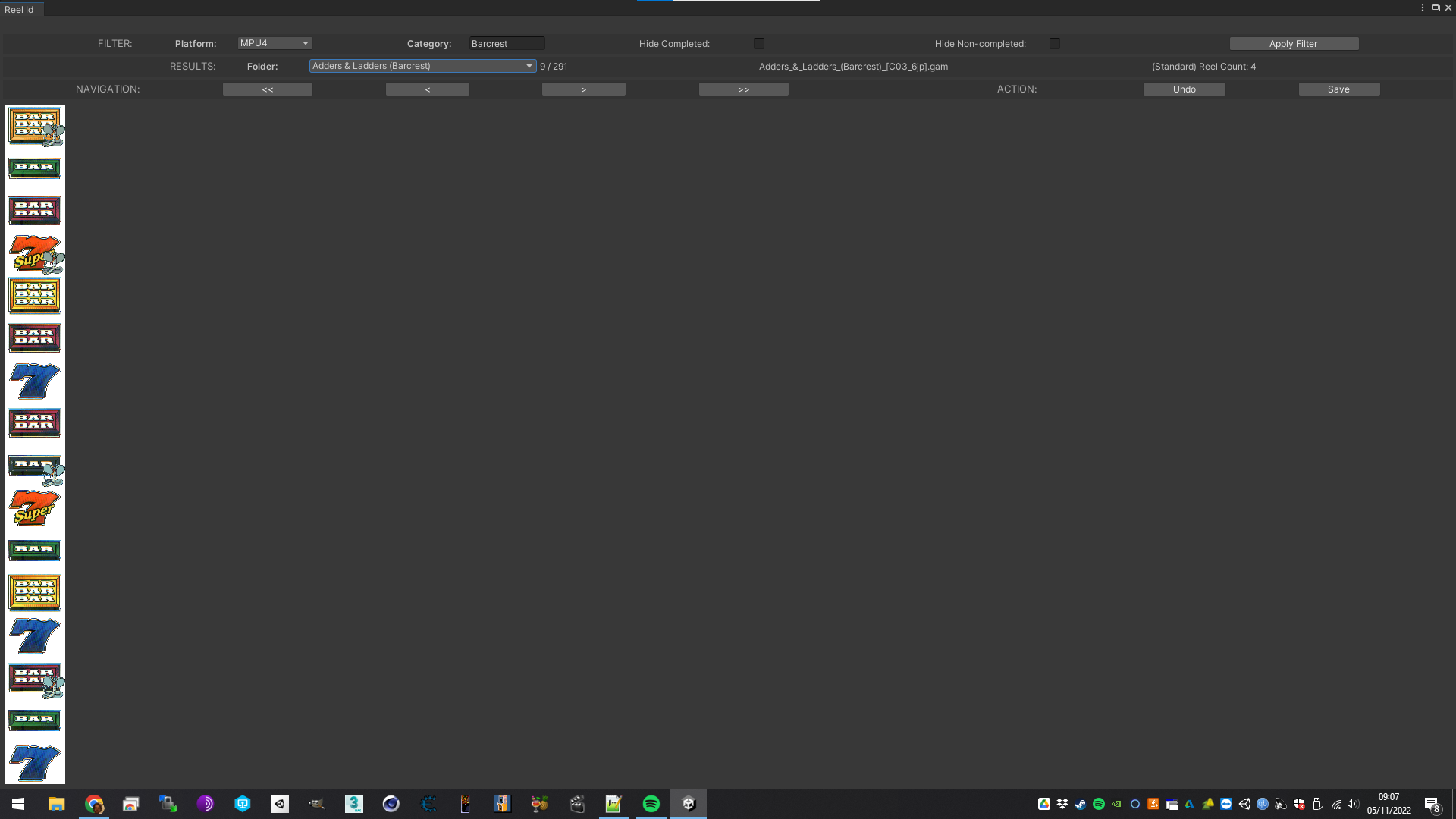Open Google Chrome from the taskbar
Viewport: 1456px width, 819px height.
tap(94, 804)
